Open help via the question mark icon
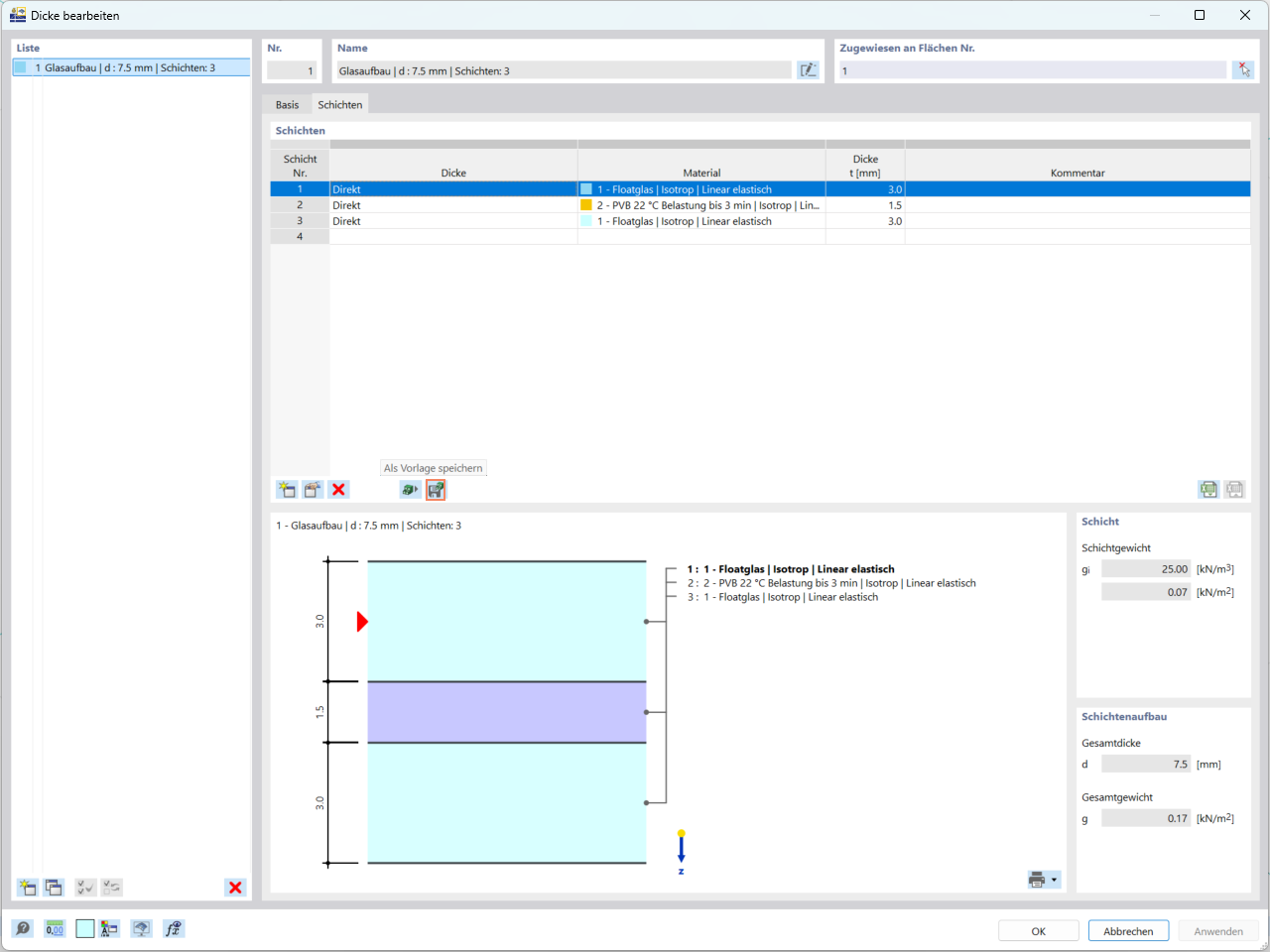 pos(20,928)
